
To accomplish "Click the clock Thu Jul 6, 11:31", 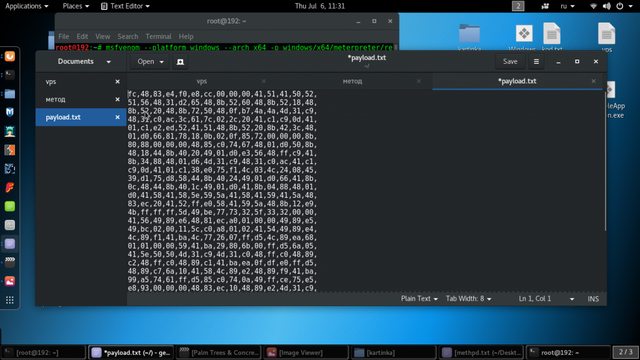I will coord(320,6).
